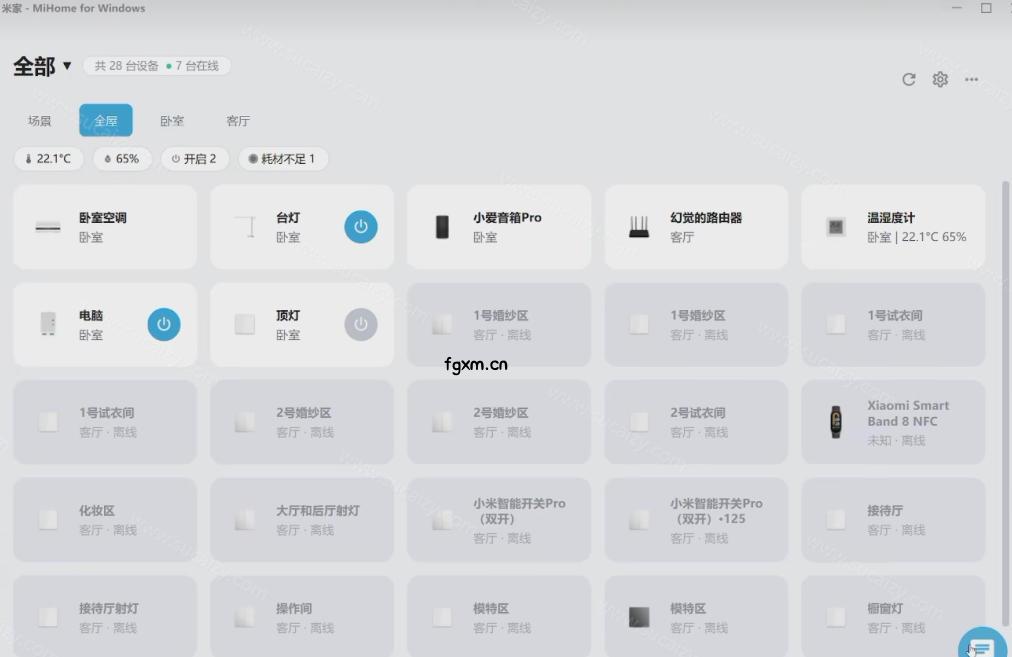The image size is (1012, 657).
Task: Click the 幻觉的路由器 router icon
Action: [x=639, y=227]
